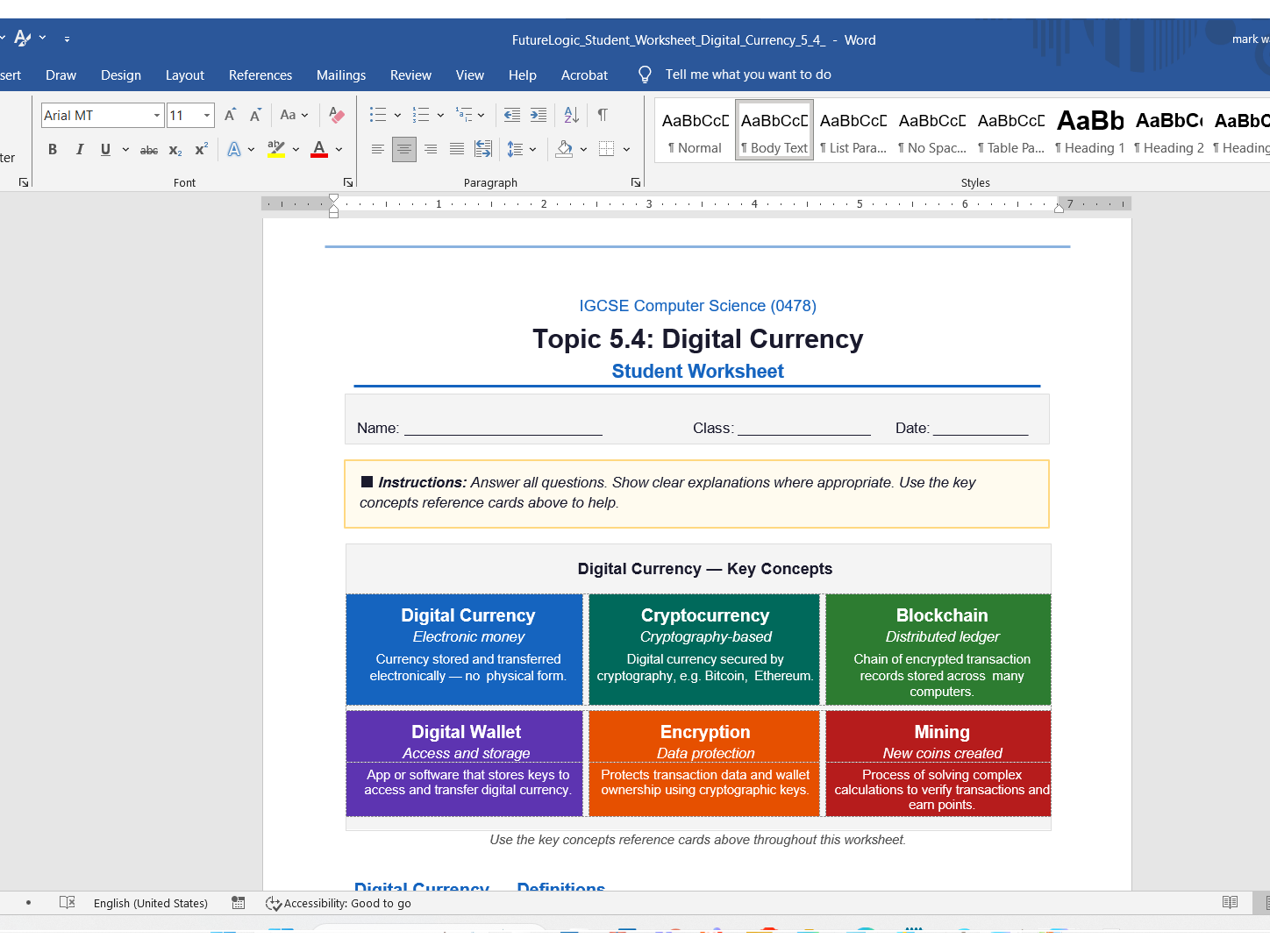1270x952 pixels.
Task: Toggle underline formatting
Action: [105, 150]
